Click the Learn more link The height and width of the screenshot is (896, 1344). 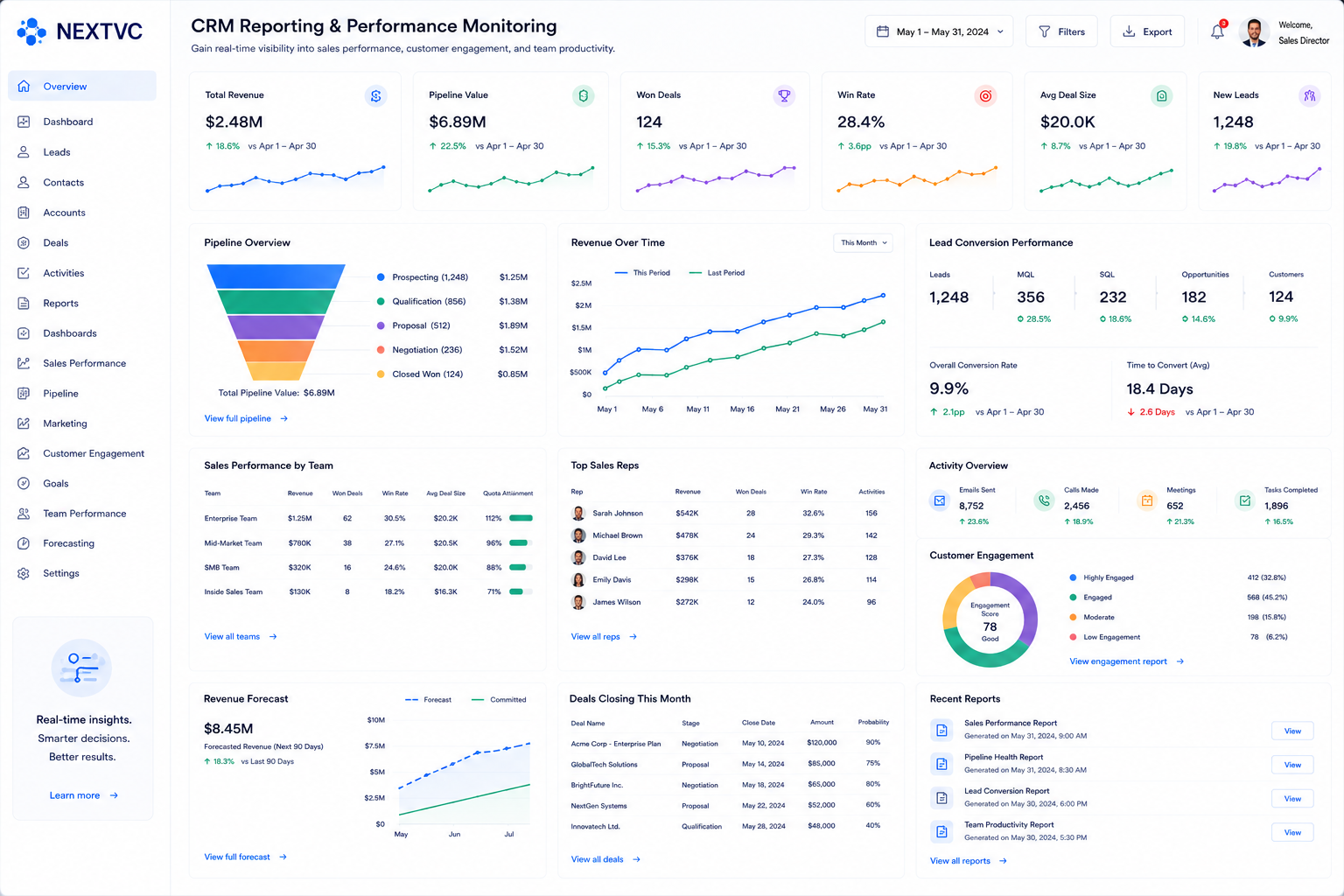(83, 795)
